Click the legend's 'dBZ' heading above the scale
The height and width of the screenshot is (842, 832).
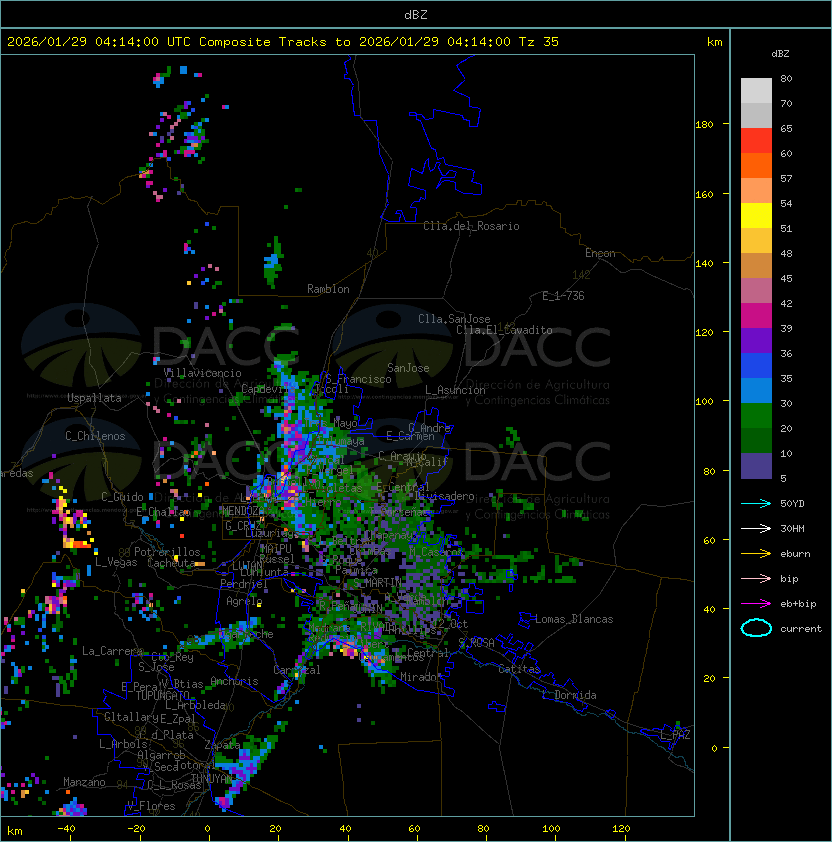(x=780, y=54)
